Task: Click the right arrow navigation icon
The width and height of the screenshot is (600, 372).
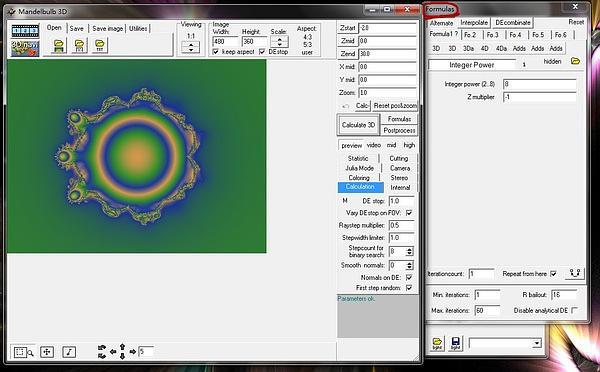Action: point(132,351)
